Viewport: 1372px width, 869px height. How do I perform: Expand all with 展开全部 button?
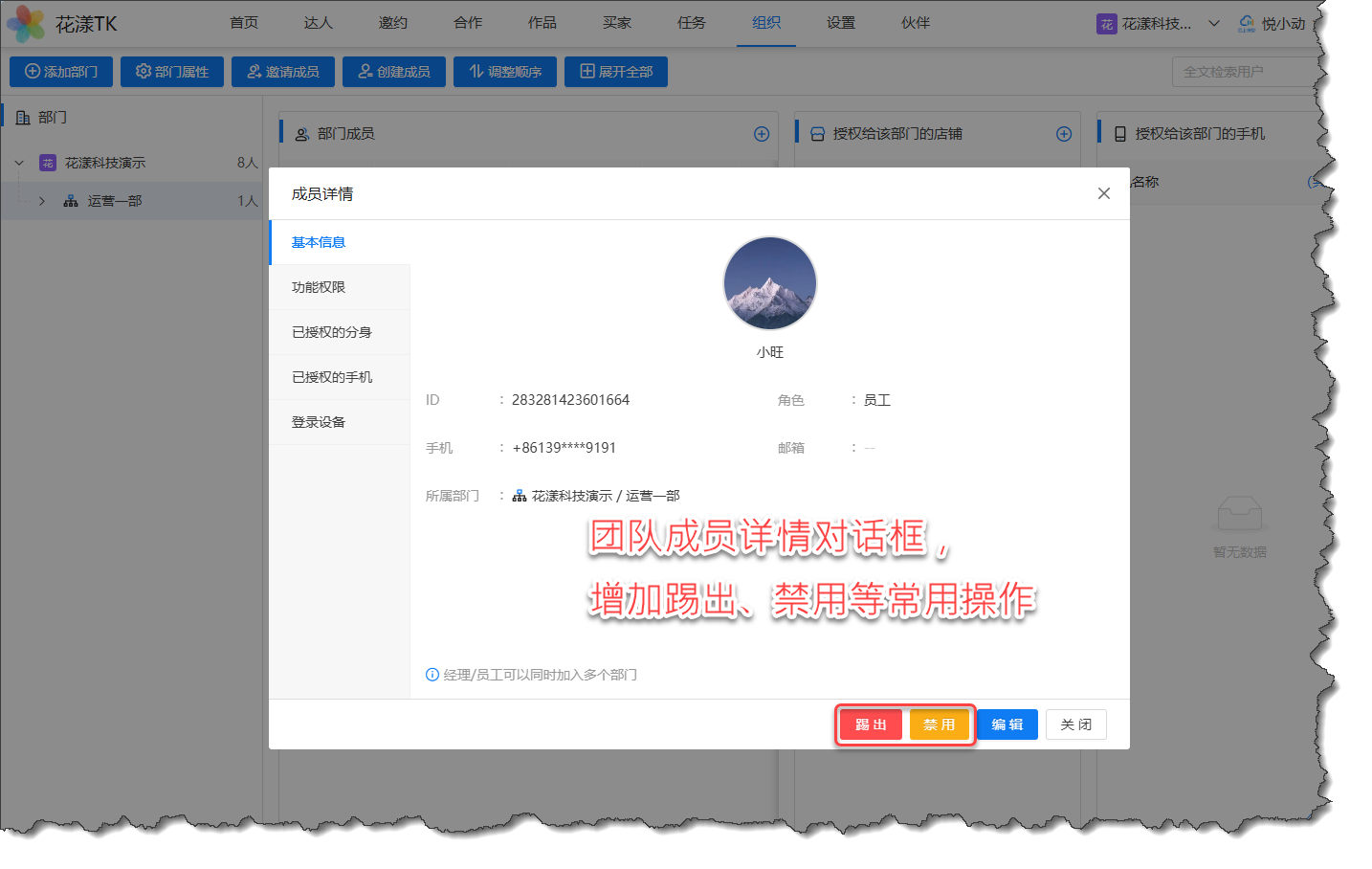(x=616, y=72)
